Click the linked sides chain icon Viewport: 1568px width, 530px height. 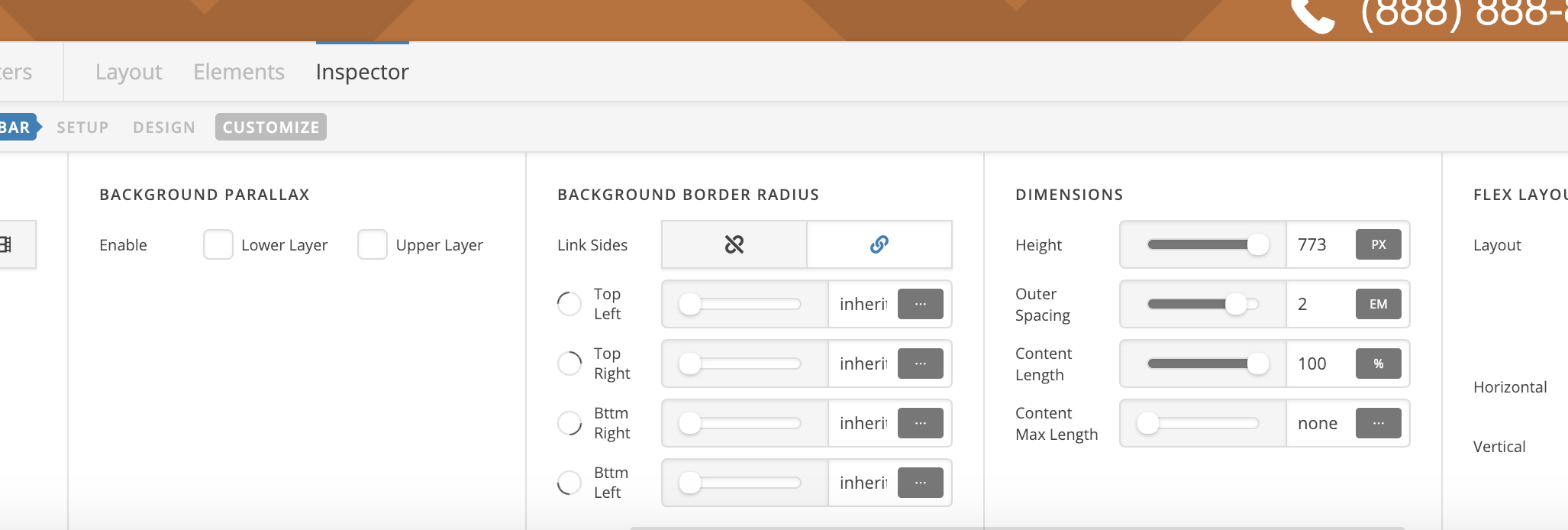[879, 244]
